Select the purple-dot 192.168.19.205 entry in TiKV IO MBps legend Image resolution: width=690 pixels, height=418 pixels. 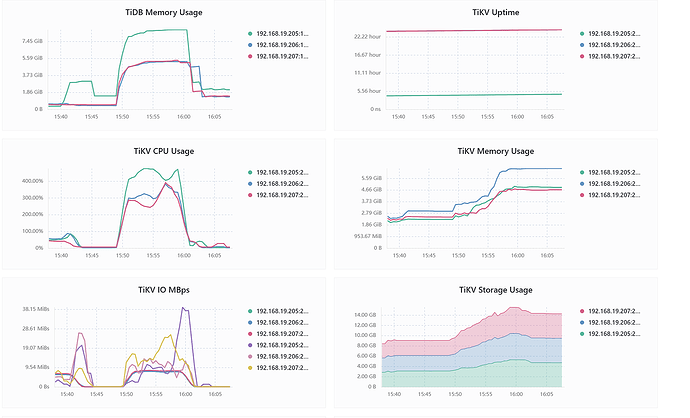click(x=278, y=345)
